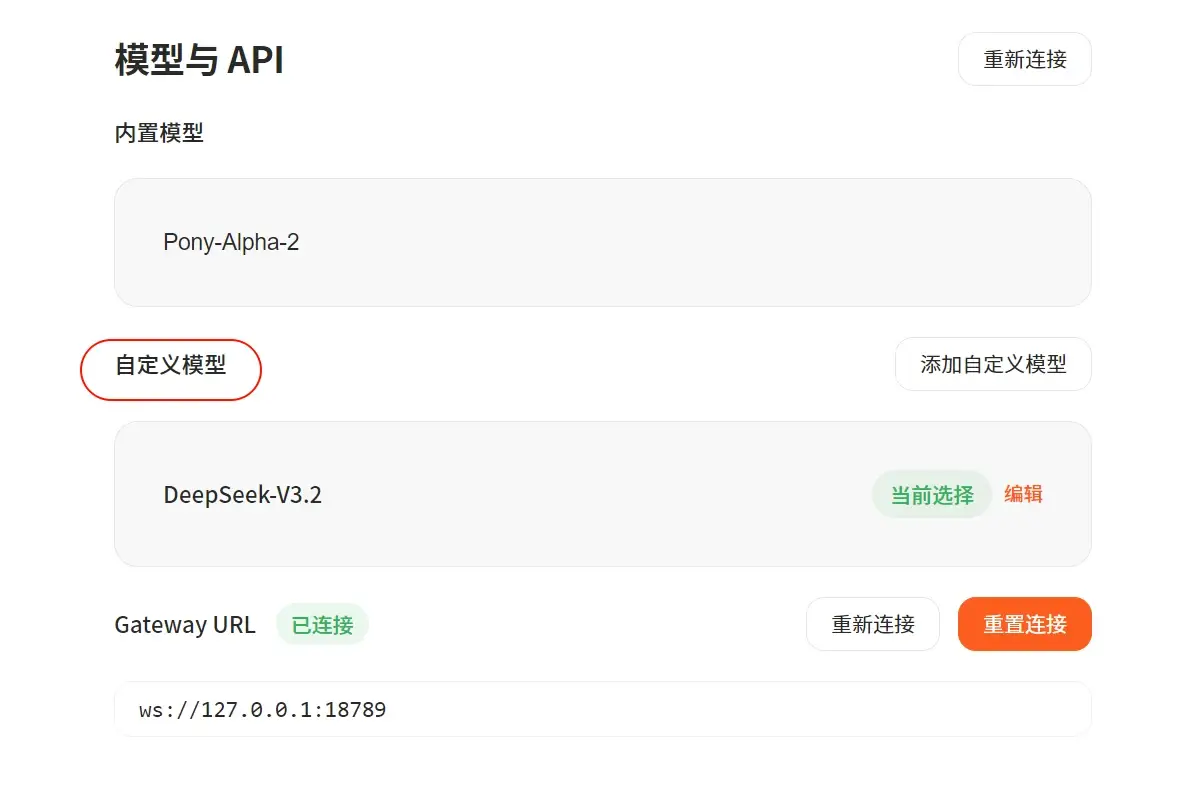Click the green 当前选择 badge
Screen dimensions: 1204x791
pos(931,494)
